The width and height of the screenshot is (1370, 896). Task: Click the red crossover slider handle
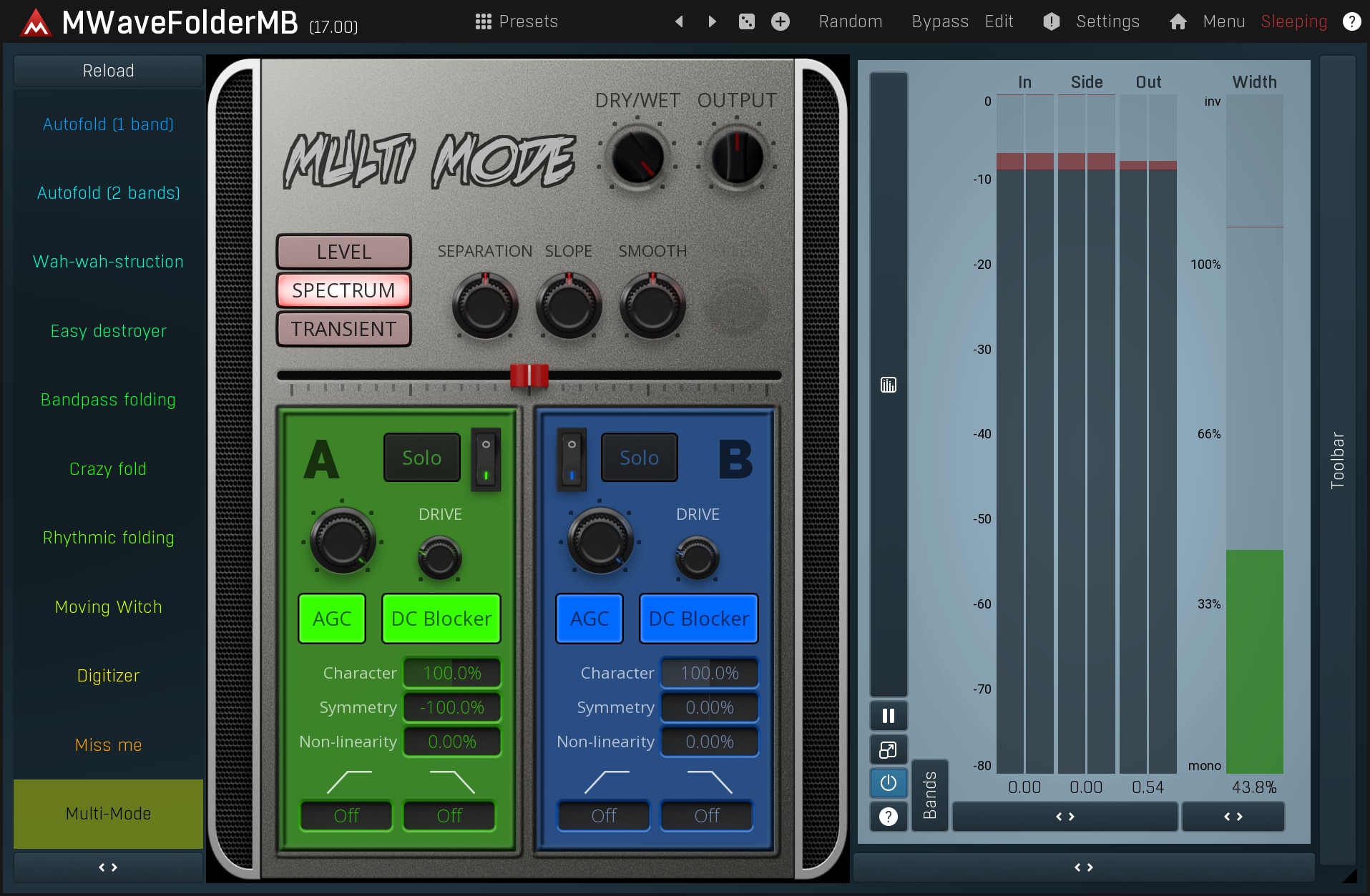pos(529,375)
